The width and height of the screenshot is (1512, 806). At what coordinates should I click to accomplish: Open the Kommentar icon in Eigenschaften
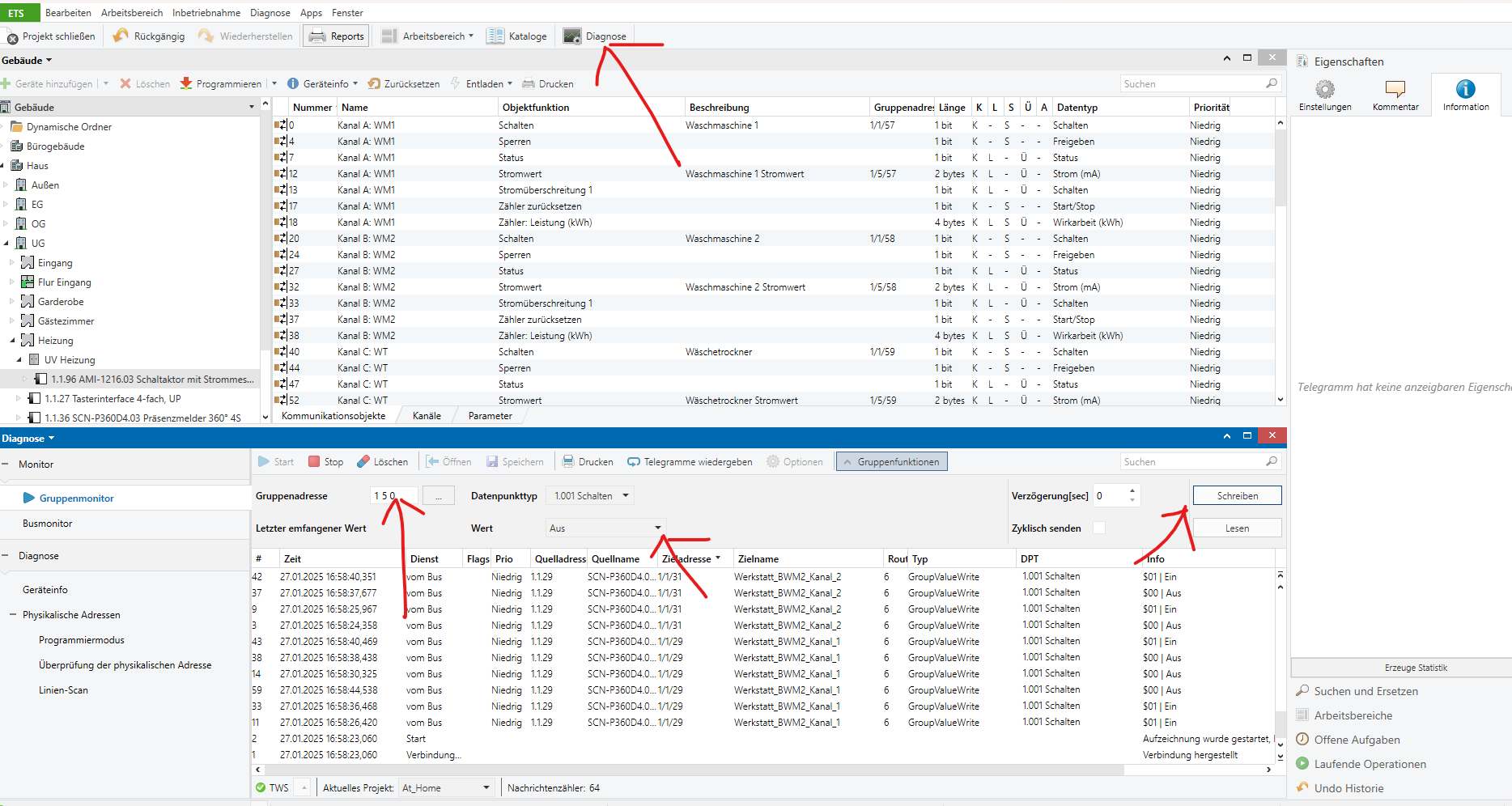(1395, 89)
